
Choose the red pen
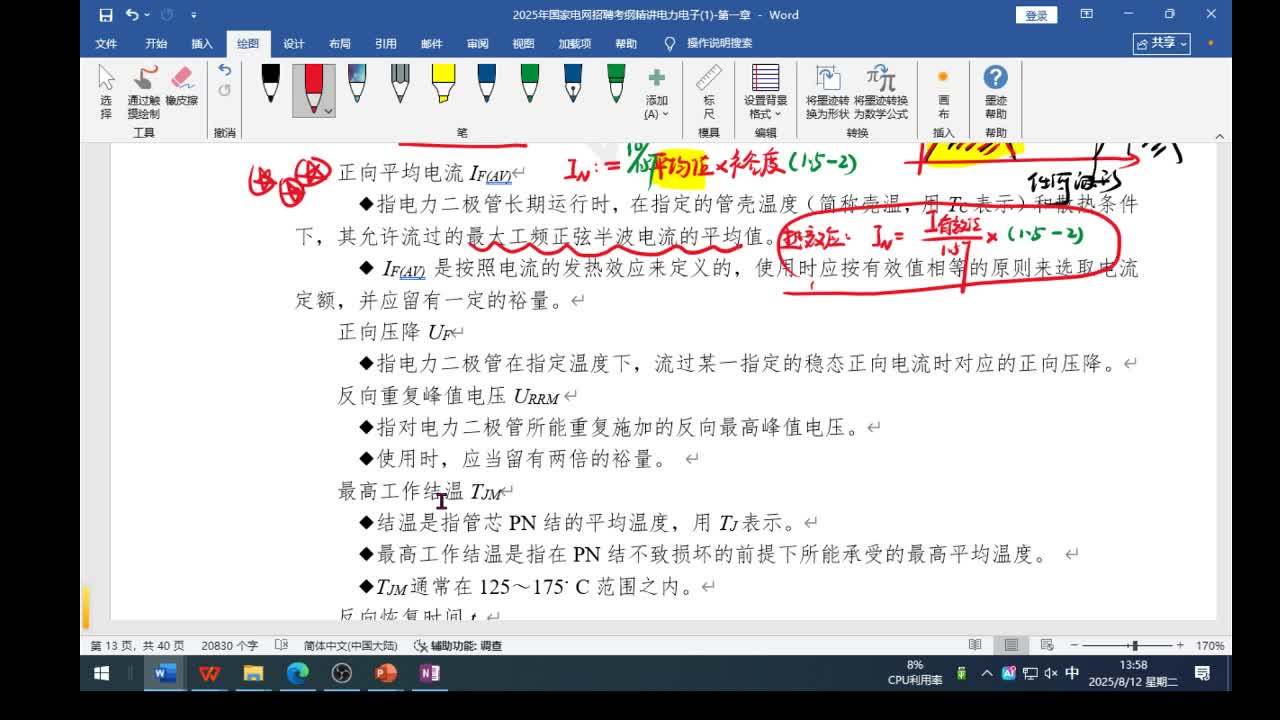[313, 89]
